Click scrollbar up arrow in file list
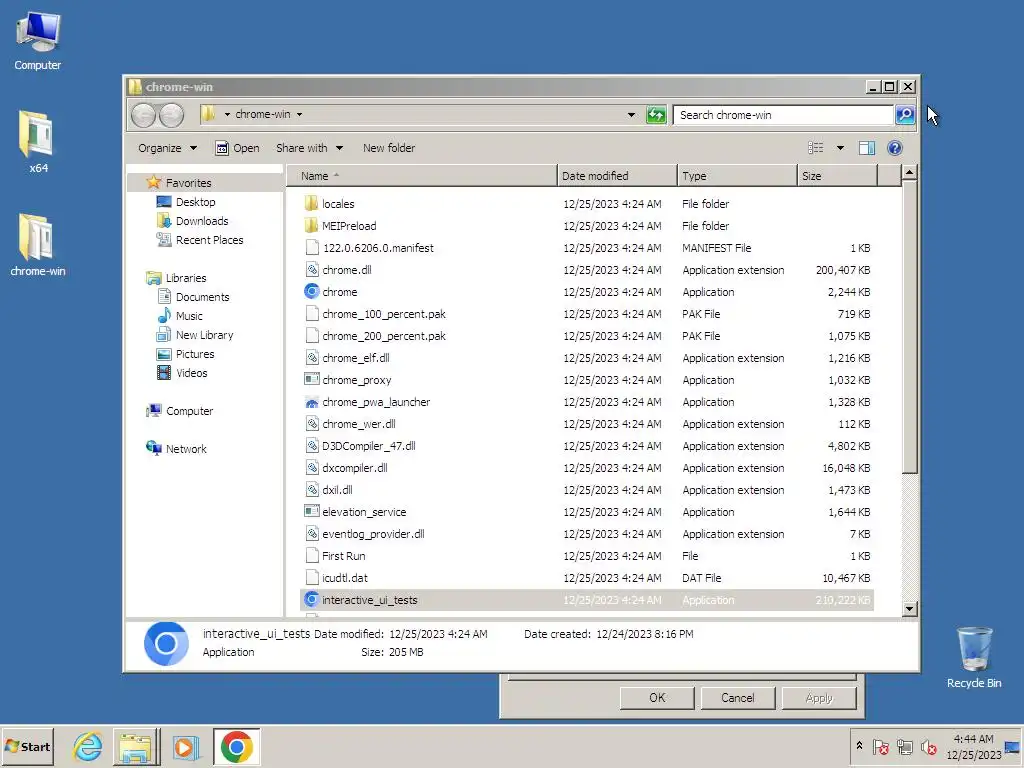 pos(909,173)
